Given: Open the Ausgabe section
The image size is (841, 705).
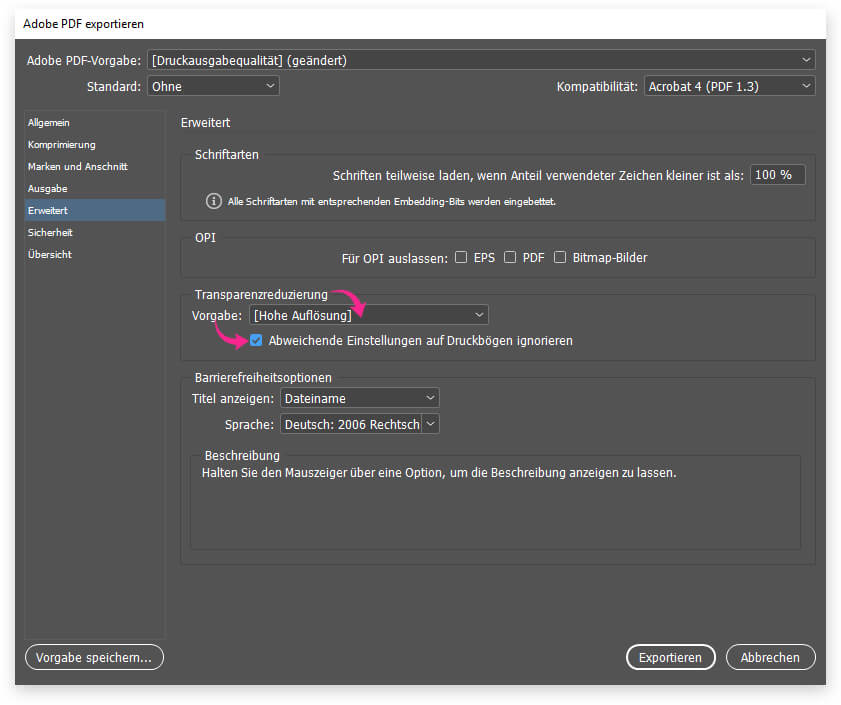Looking at the screenshot, I should pyautogui.click(x=47, y=188).
